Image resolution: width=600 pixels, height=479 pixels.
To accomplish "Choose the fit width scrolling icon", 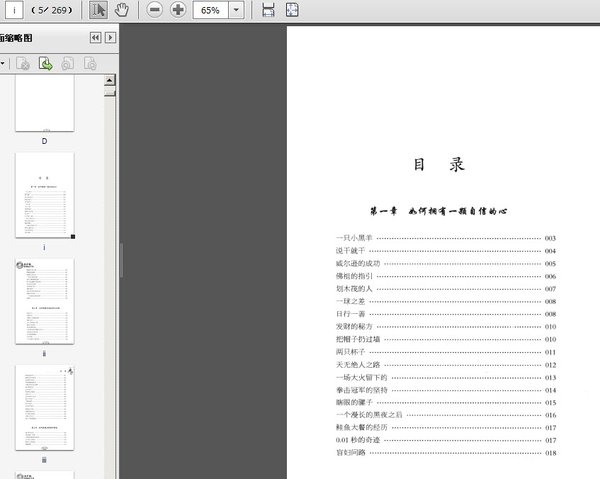I will click(268, 10).
